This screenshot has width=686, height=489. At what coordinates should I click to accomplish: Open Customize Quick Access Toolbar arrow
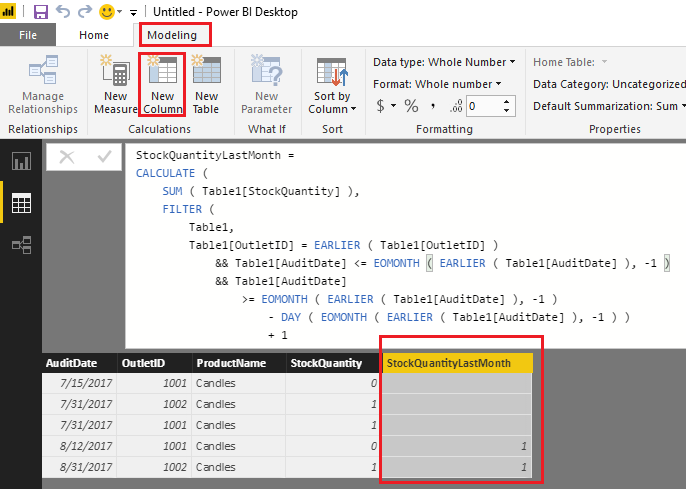pos(133,13)
